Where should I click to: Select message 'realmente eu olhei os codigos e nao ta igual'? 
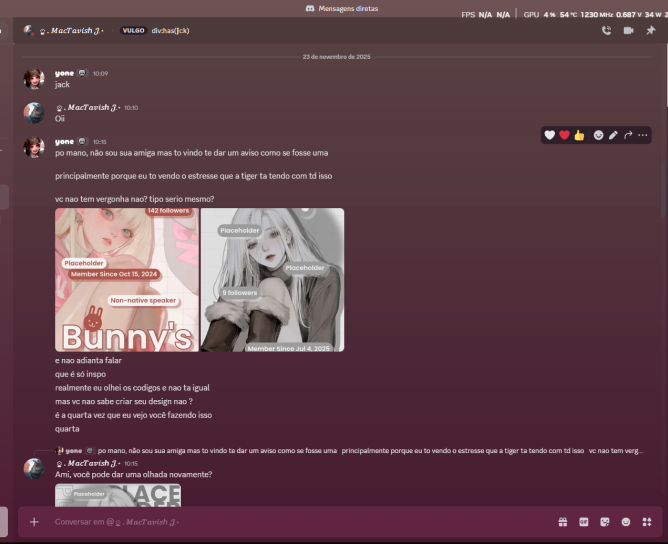tap(132, 388)
